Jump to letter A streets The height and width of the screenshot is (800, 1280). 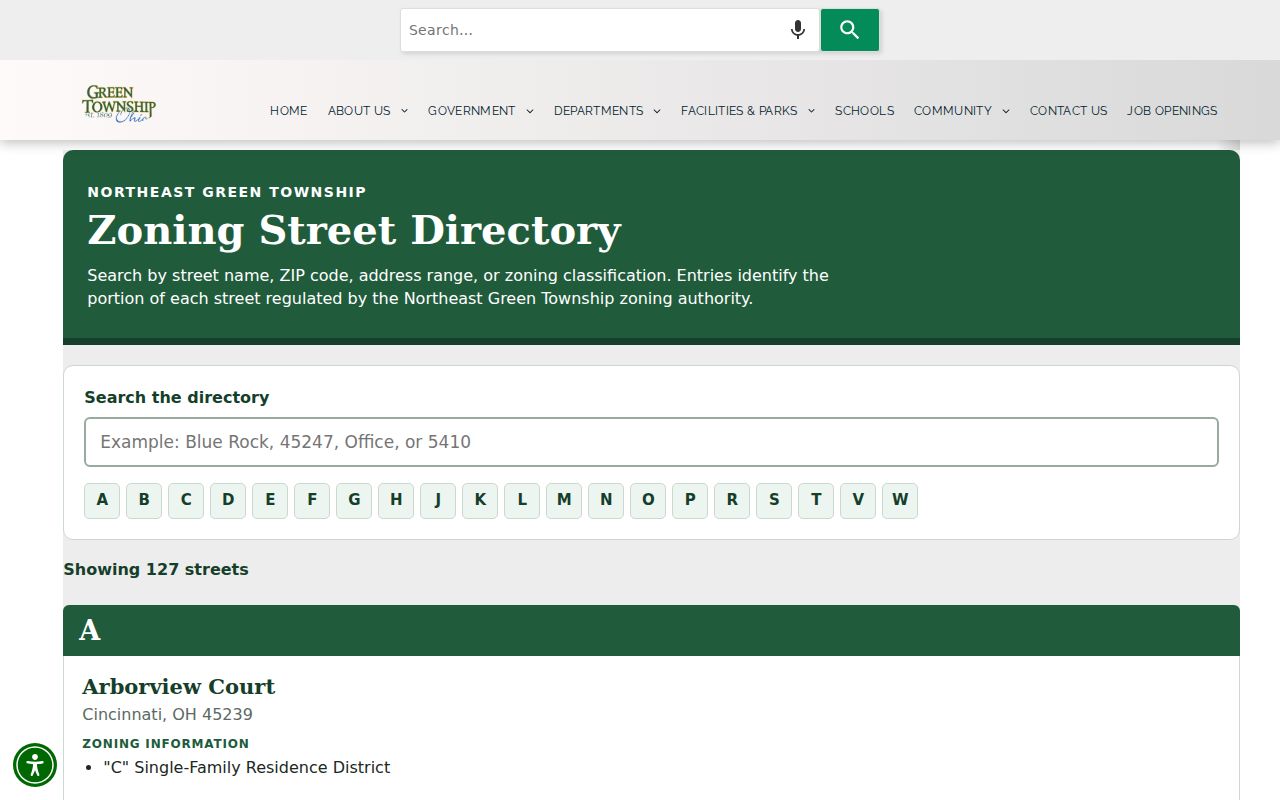(102, 501)
